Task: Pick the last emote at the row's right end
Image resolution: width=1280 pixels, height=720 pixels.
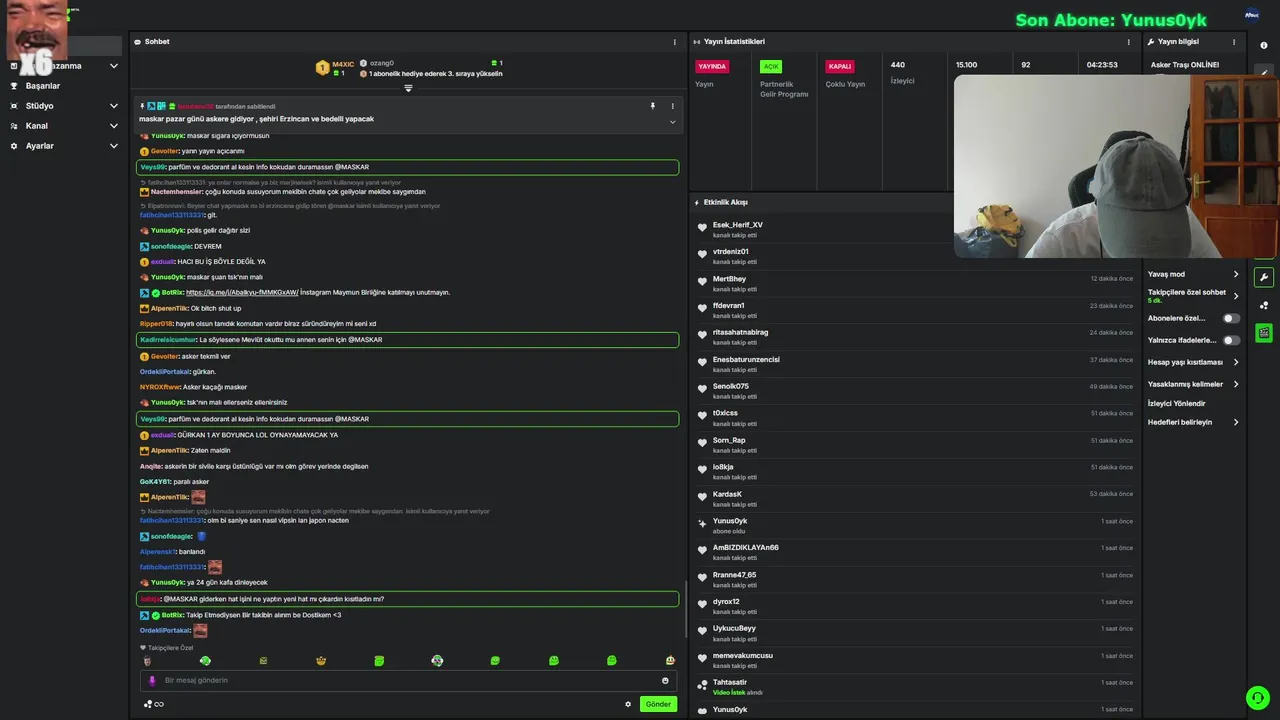Action: point(670,661)
